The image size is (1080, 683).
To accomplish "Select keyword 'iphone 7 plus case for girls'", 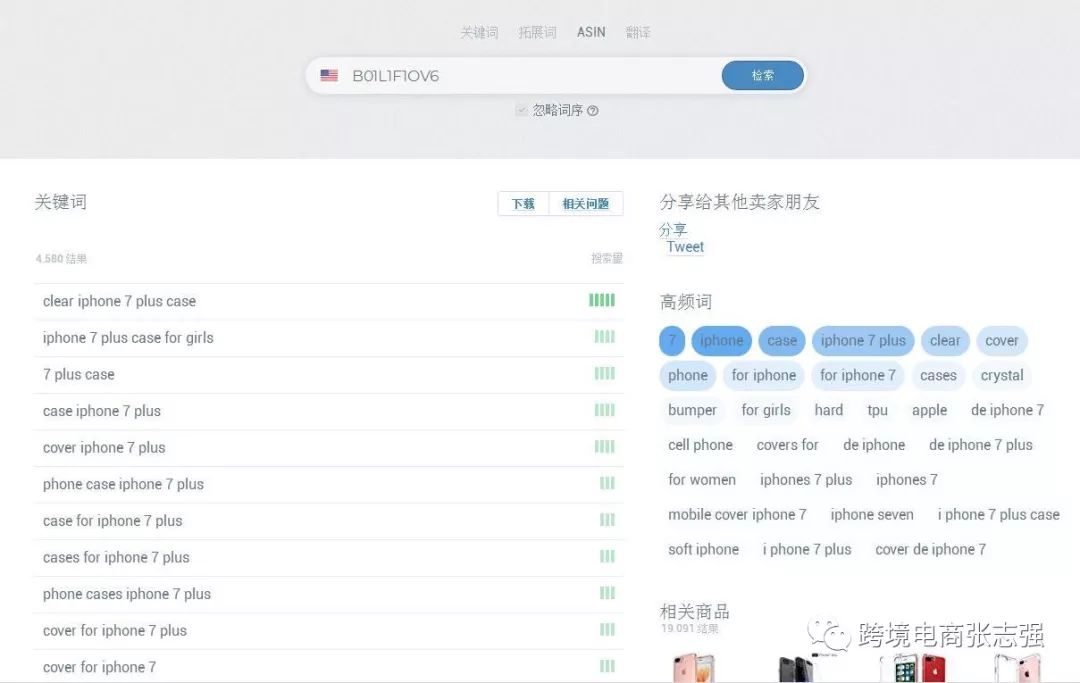I will [x=128, y=337].
